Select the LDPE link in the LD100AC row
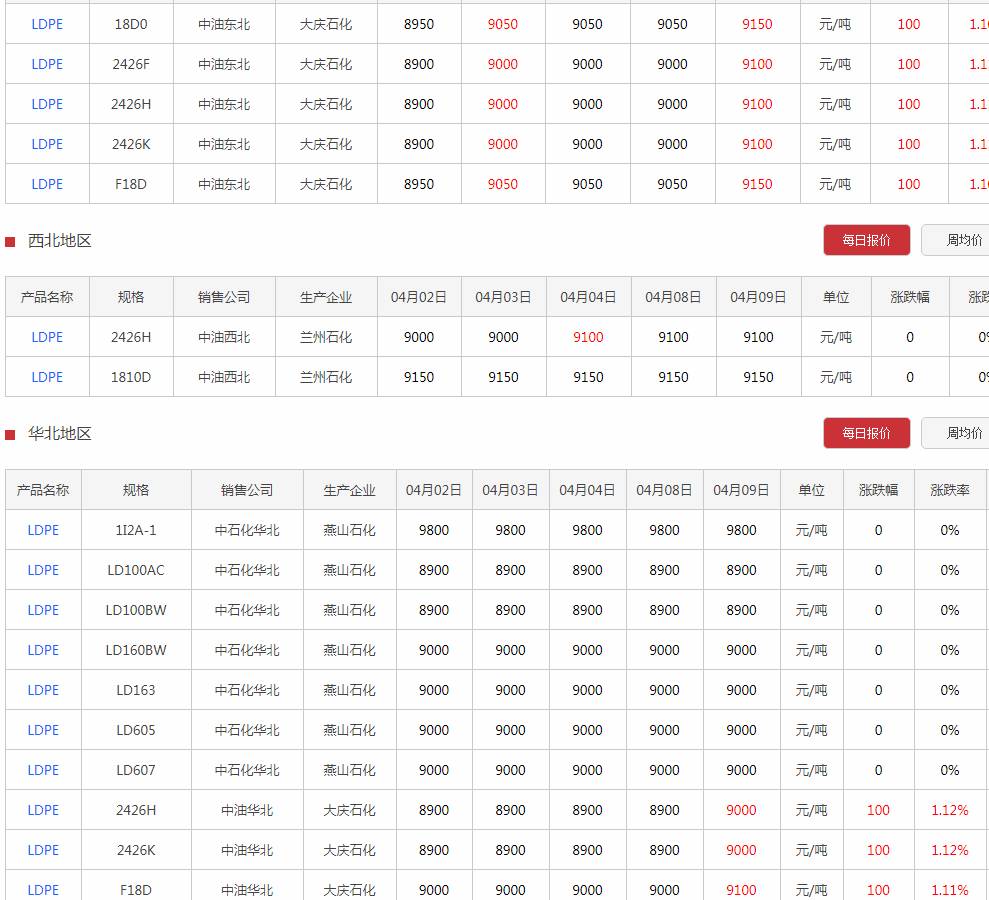Viewport: 989px width, 900px height. click(x=43, y=570)
